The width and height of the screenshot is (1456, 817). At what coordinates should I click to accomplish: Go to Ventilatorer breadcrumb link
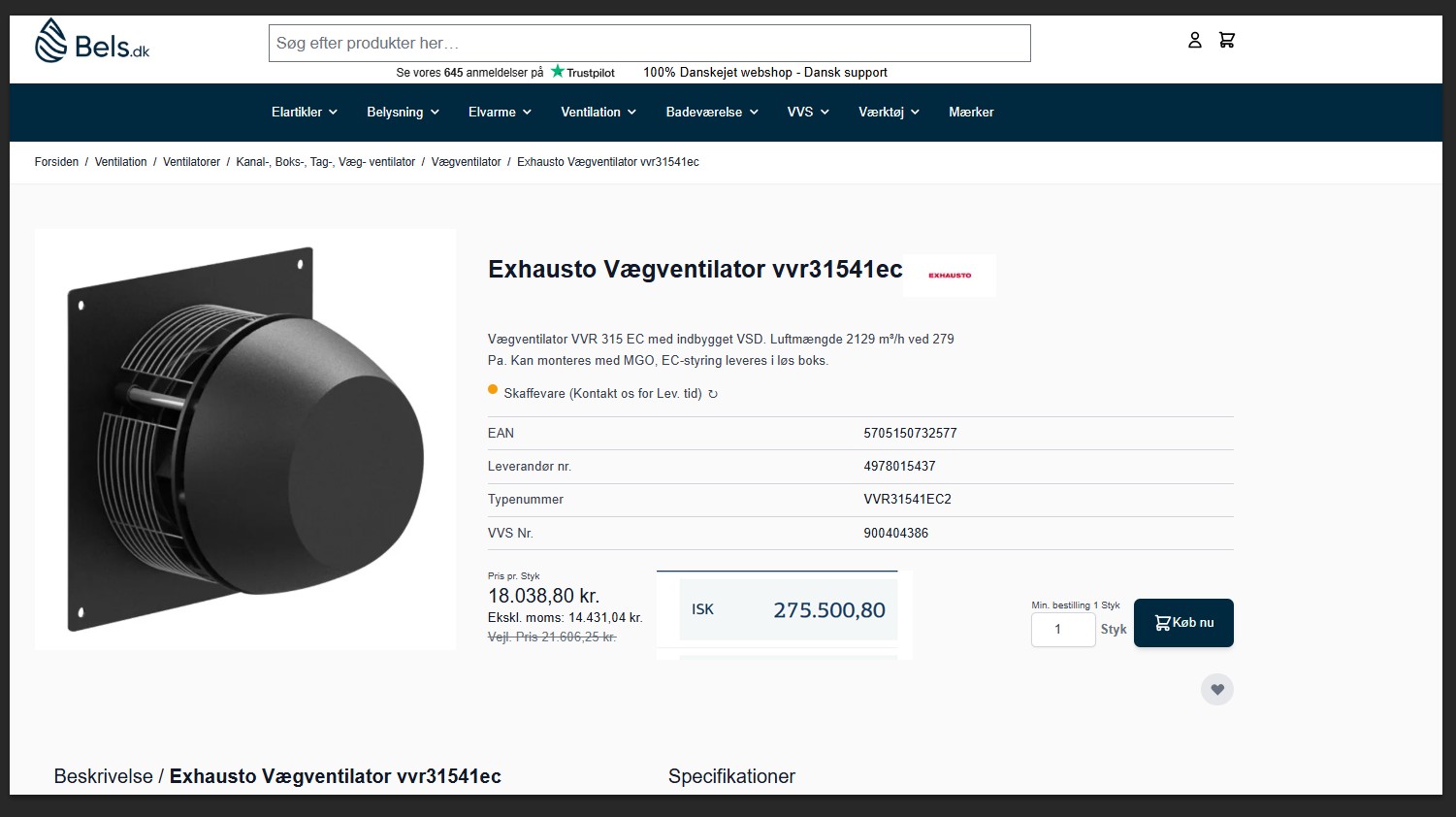(x=191, y=162)
